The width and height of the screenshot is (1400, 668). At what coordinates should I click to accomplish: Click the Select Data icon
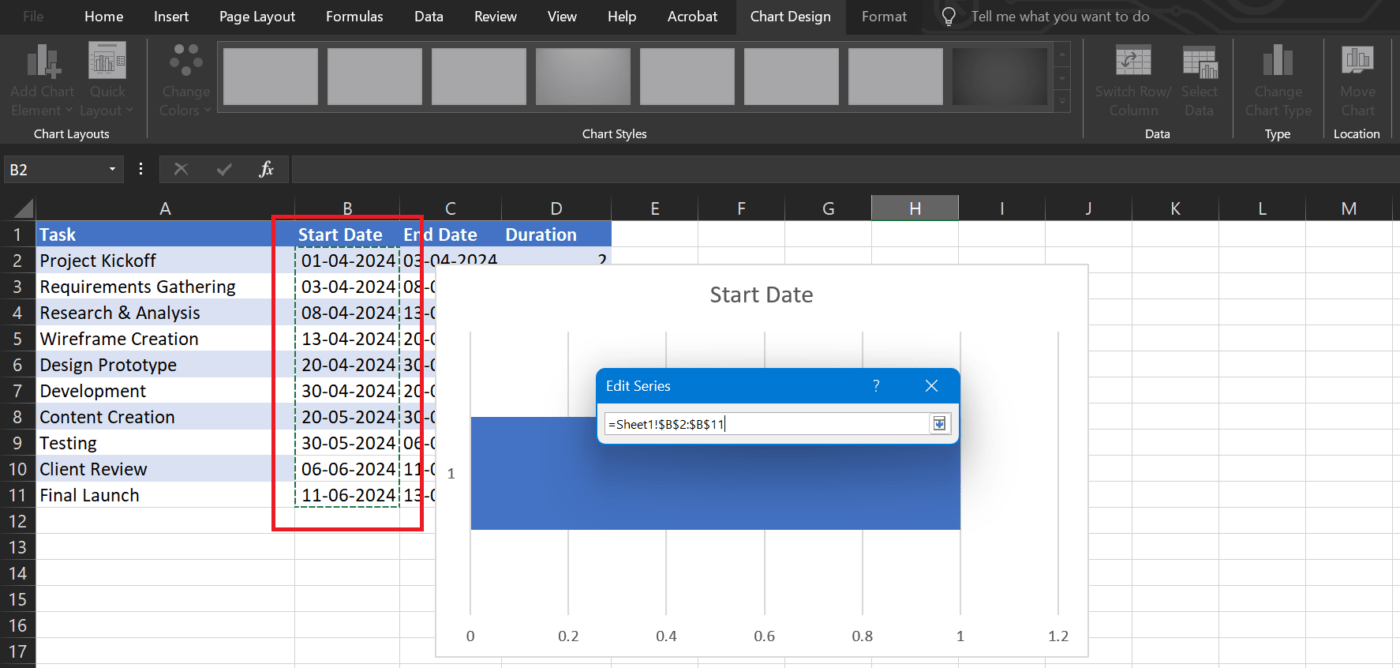(x=1200, y=62)
